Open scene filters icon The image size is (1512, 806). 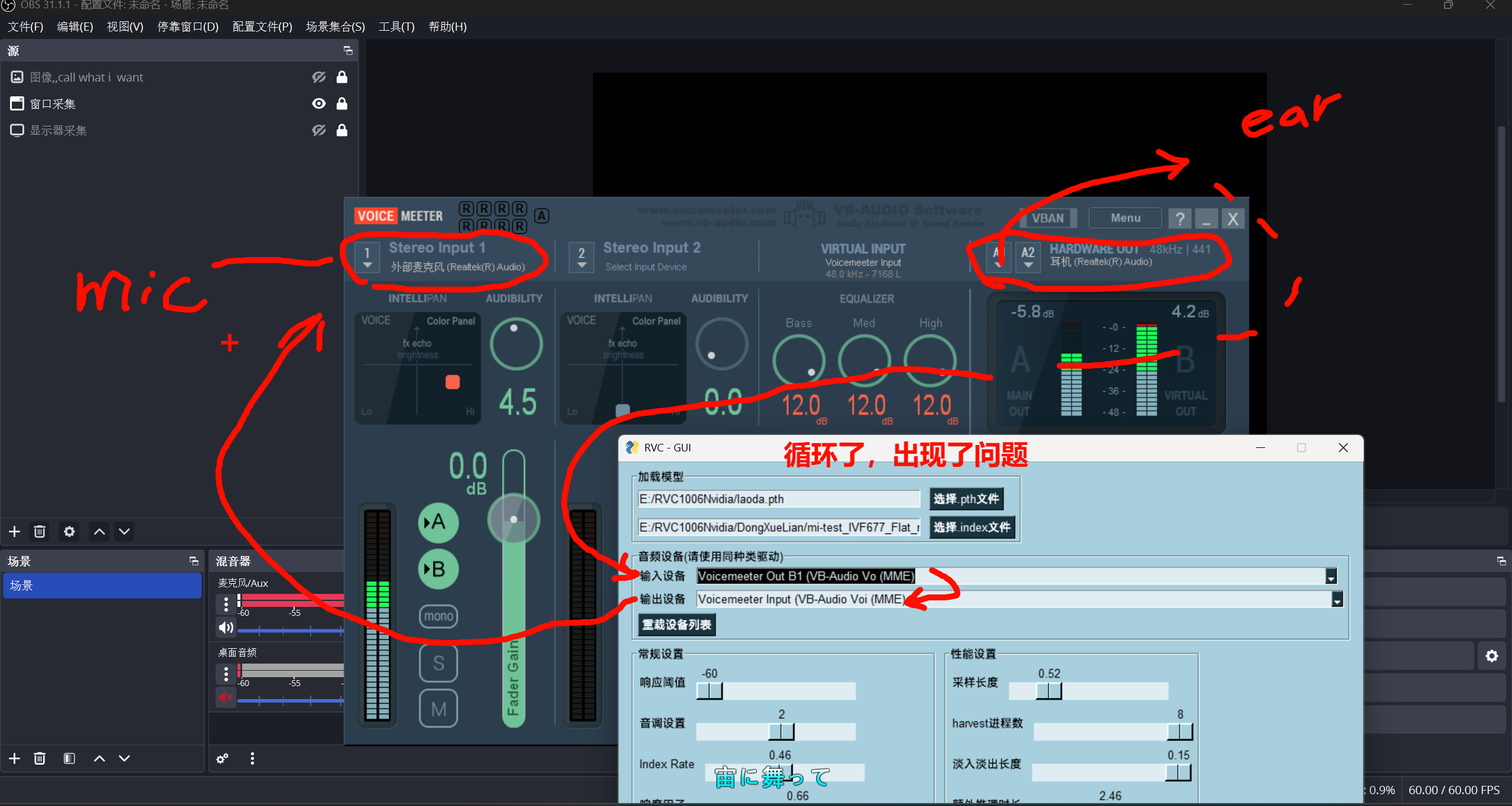click(x=69, y=758)
